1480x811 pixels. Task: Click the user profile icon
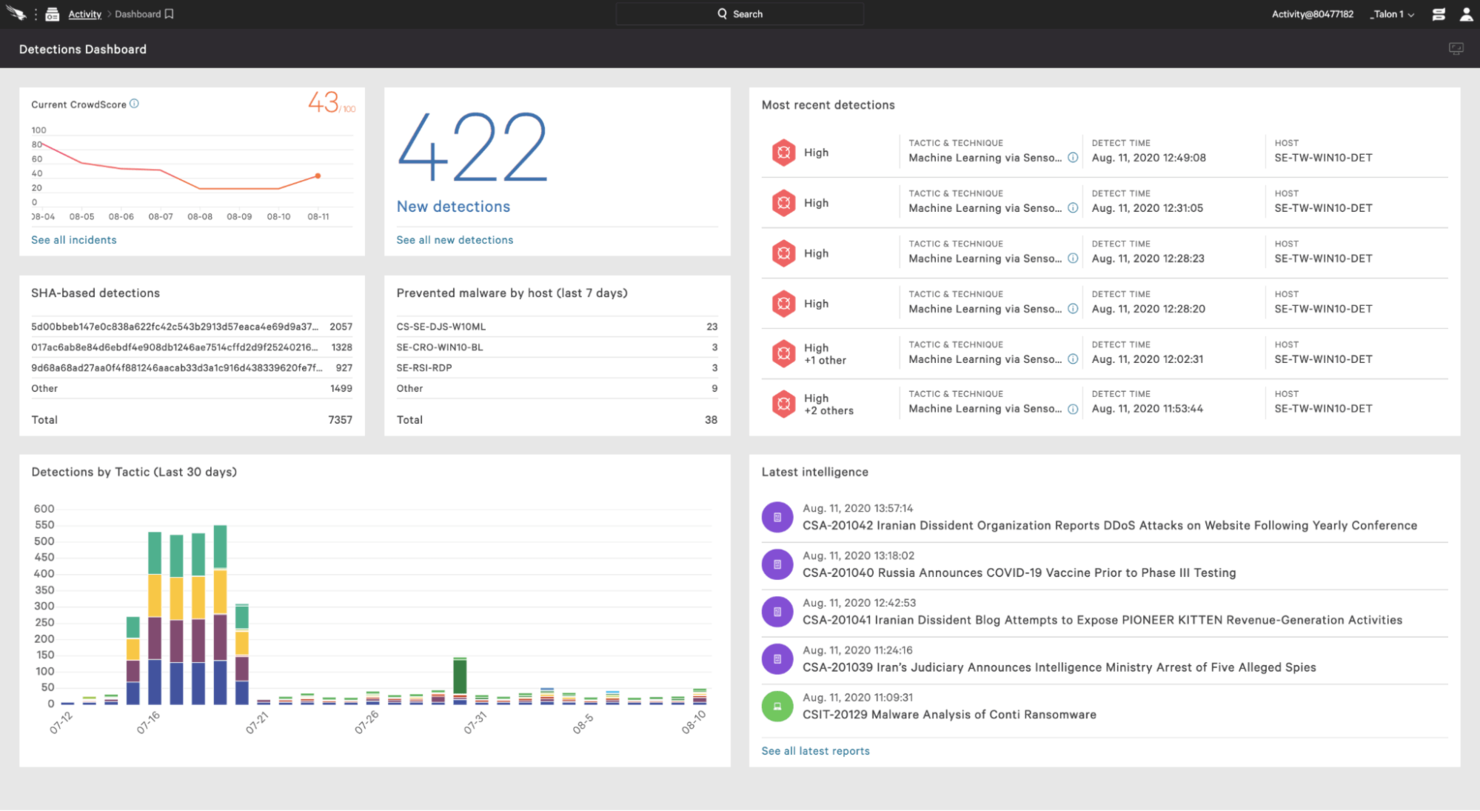1464,13
